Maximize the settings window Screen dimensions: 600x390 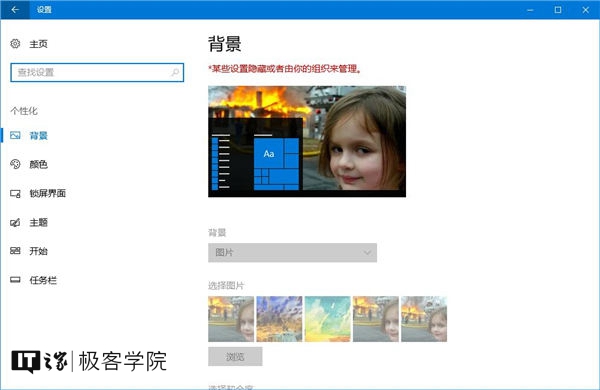click(x=558, y=10)
